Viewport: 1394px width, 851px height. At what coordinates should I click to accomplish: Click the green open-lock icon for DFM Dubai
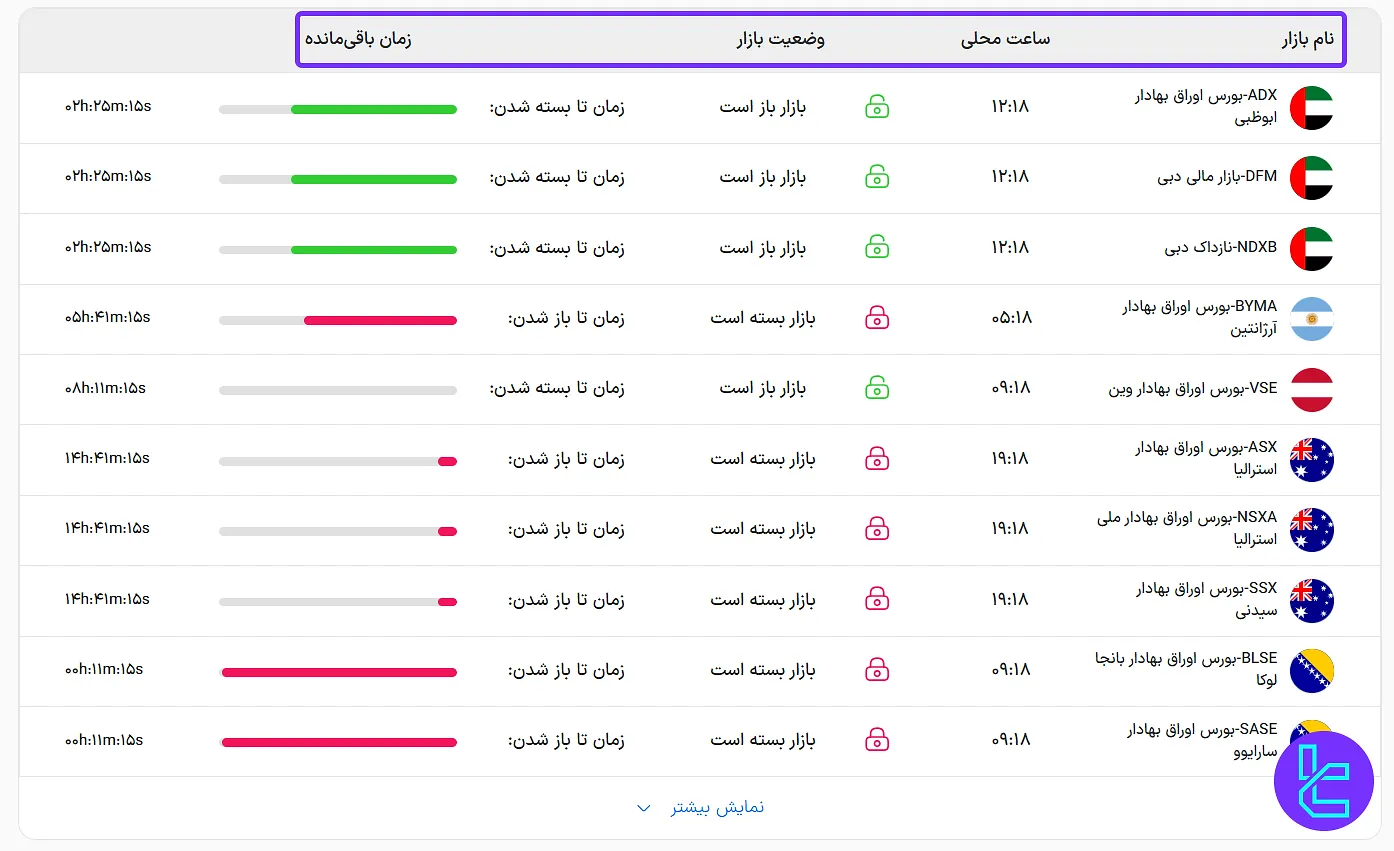click(x=877, y=177)
